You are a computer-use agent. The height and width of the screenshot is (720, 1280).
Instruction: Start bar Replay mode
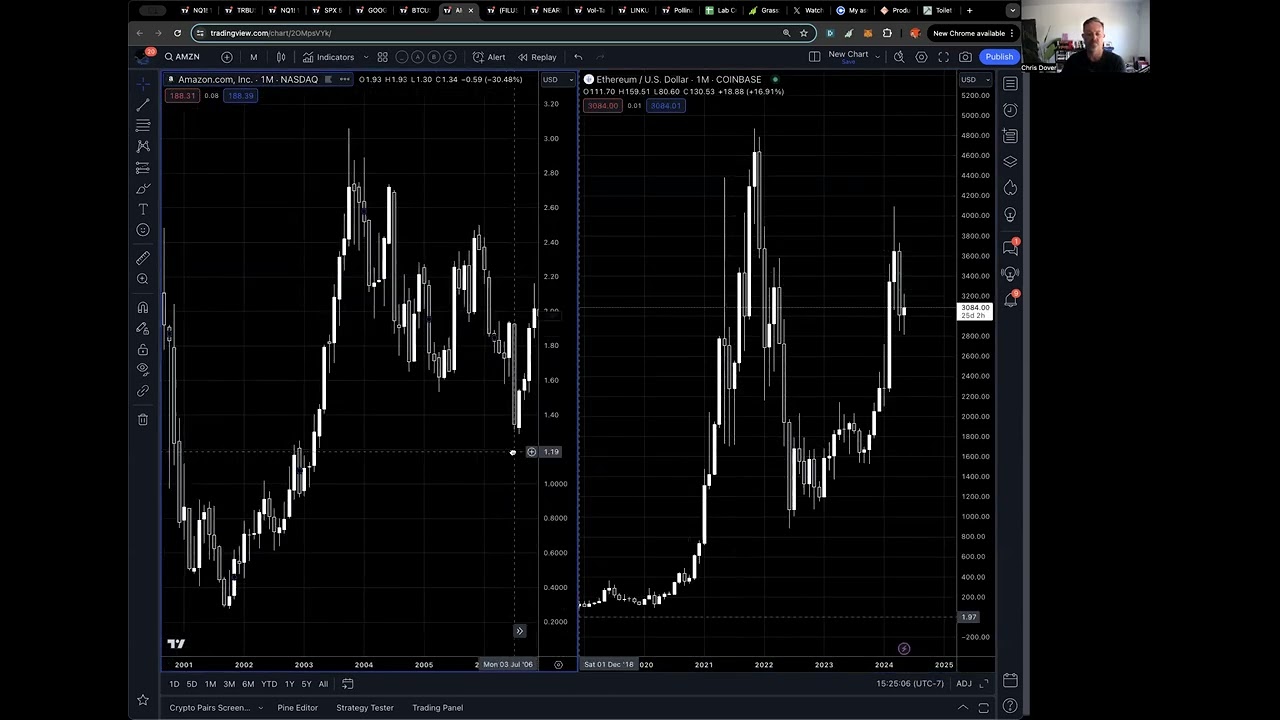click(537, 57)
